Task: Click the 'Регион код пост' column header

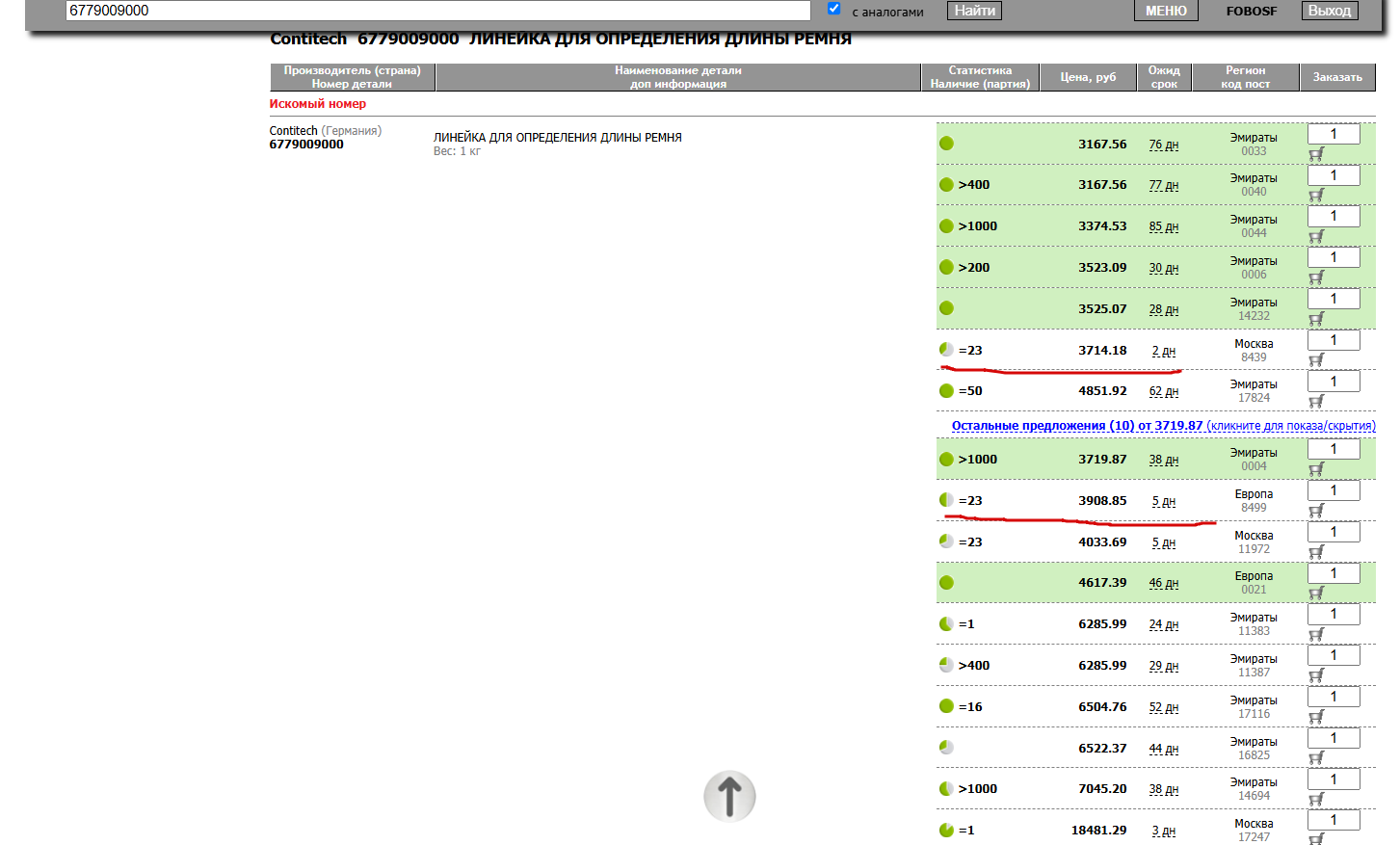Action: [1246, 77]
